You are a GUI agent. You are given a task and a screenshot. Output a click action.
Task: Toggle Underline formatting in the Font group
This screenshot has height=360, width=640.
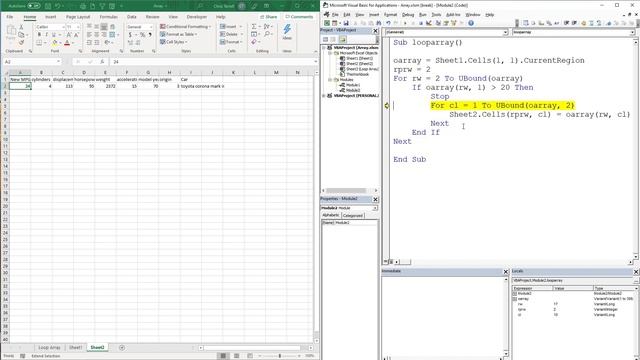coord(53,35)
